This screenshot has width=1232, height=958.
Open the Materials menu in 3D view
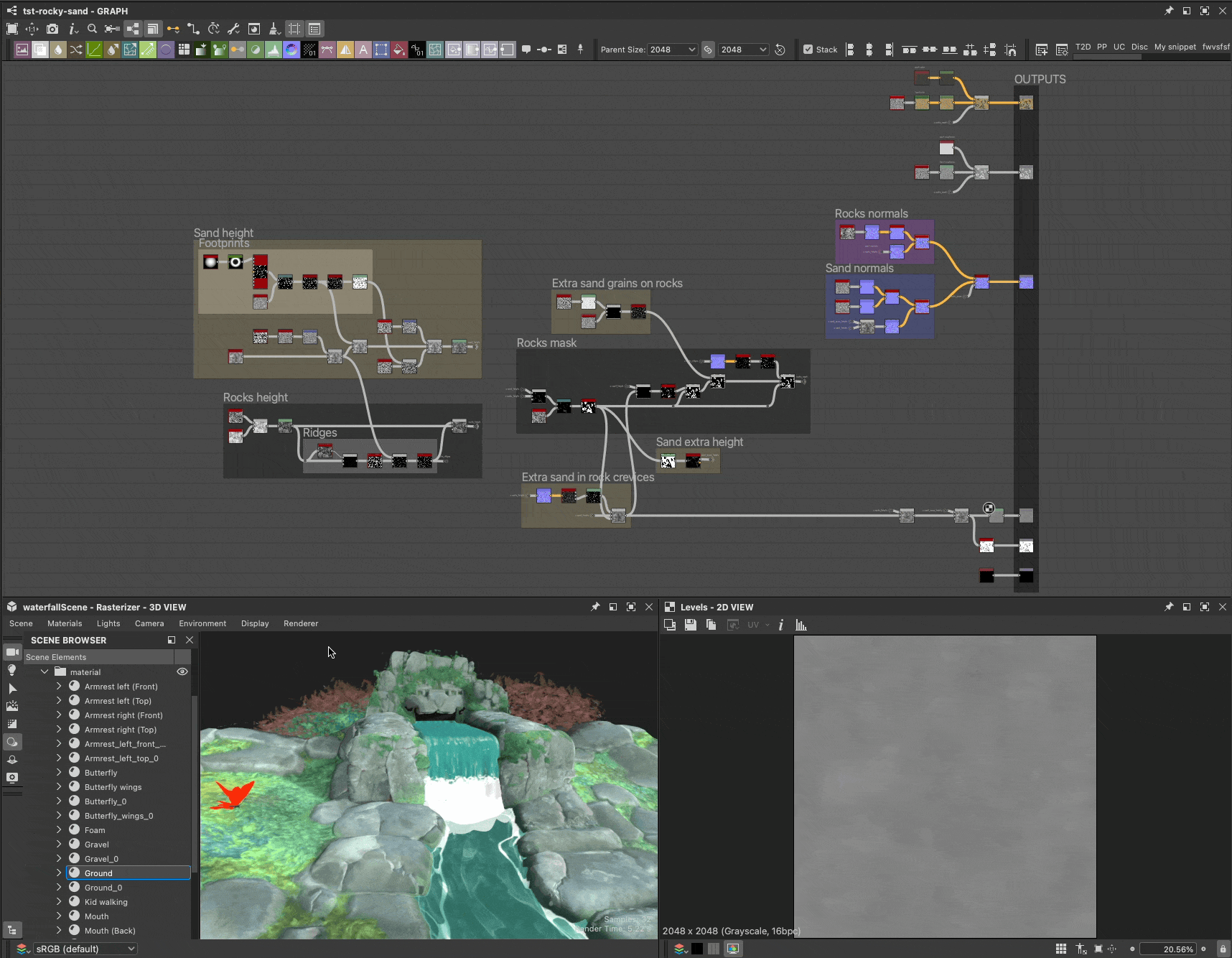coord(65,623)
